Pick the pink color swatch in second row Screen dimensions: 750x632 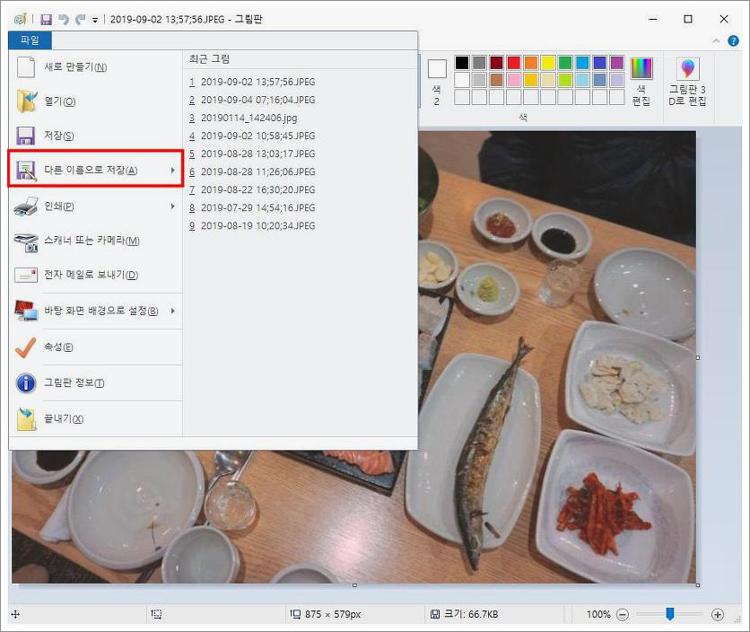pyautogui.click(x=514, y=79)
